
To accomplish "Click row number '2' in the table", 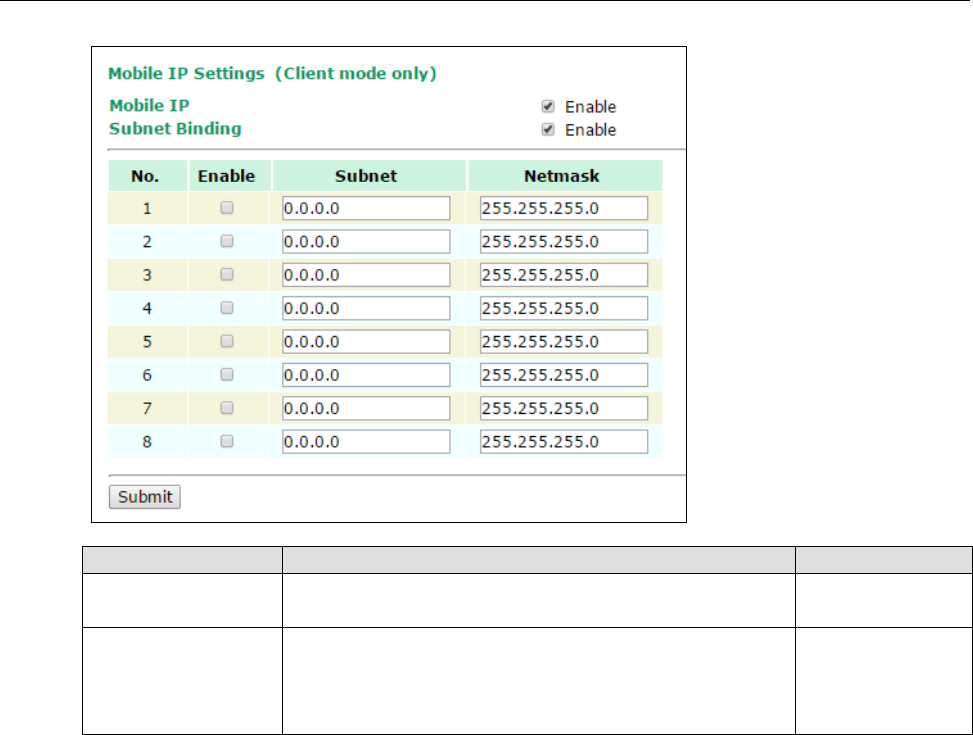I will pyautogui.click(x=147, y=242).
